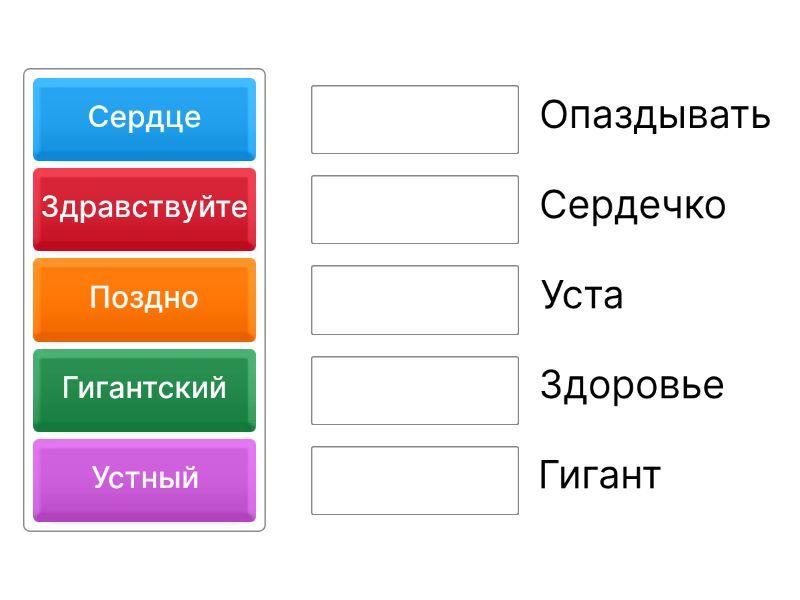Click the green answer tile
800x600 pixels.
144,388
